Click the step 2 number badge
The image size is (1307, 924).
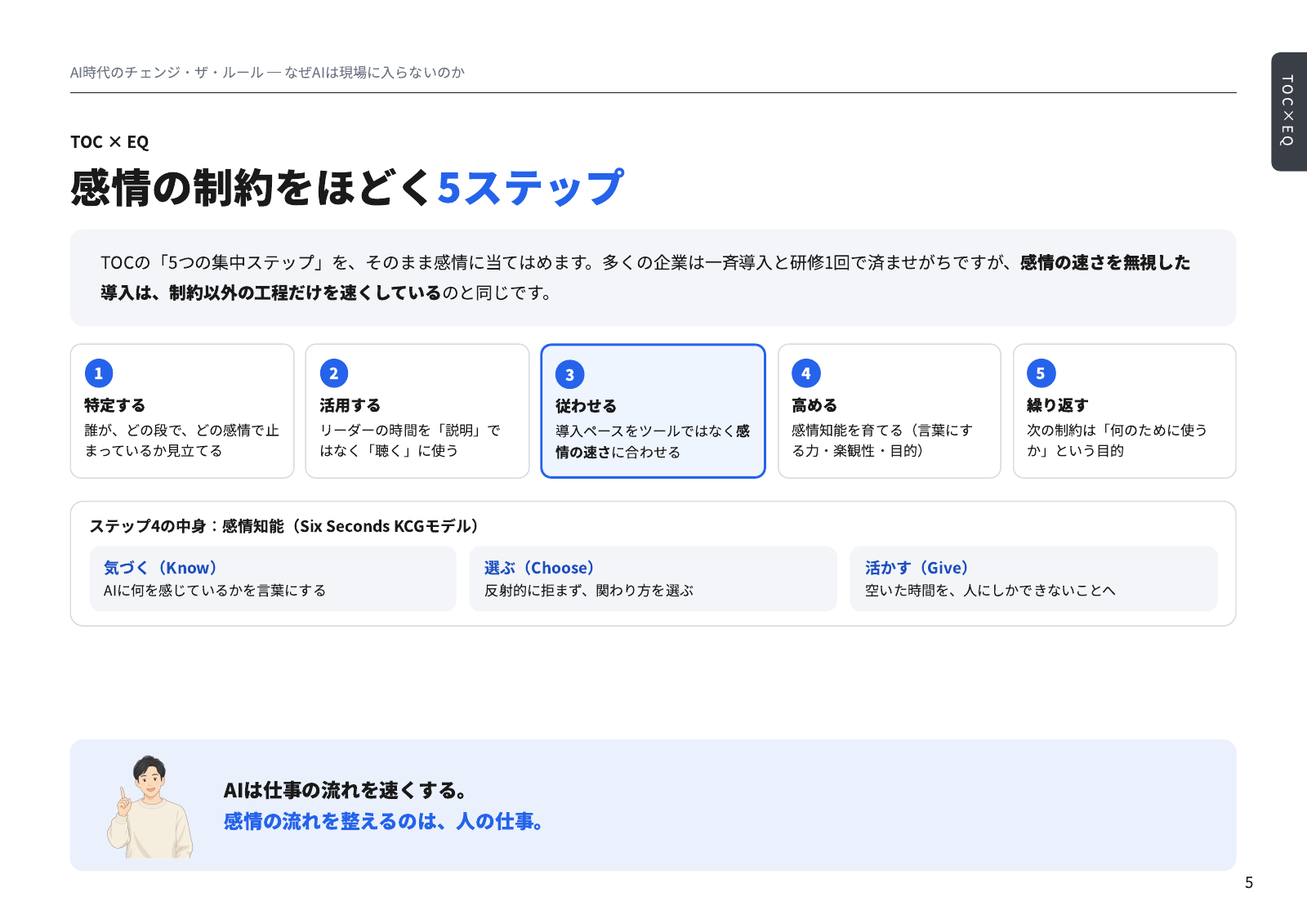(334, 373)
